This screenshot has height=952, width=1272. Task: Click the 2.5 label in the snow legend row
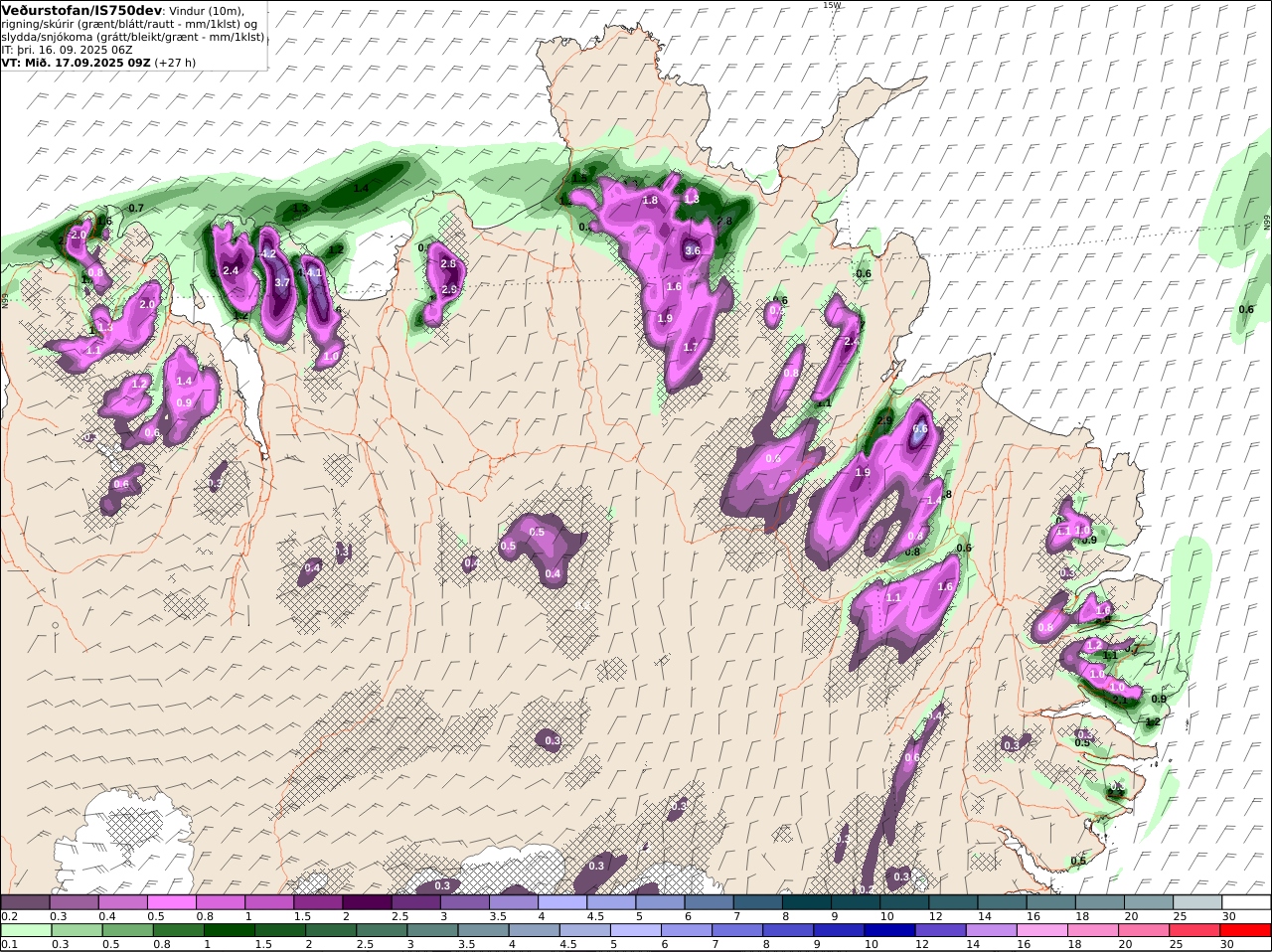399,916
